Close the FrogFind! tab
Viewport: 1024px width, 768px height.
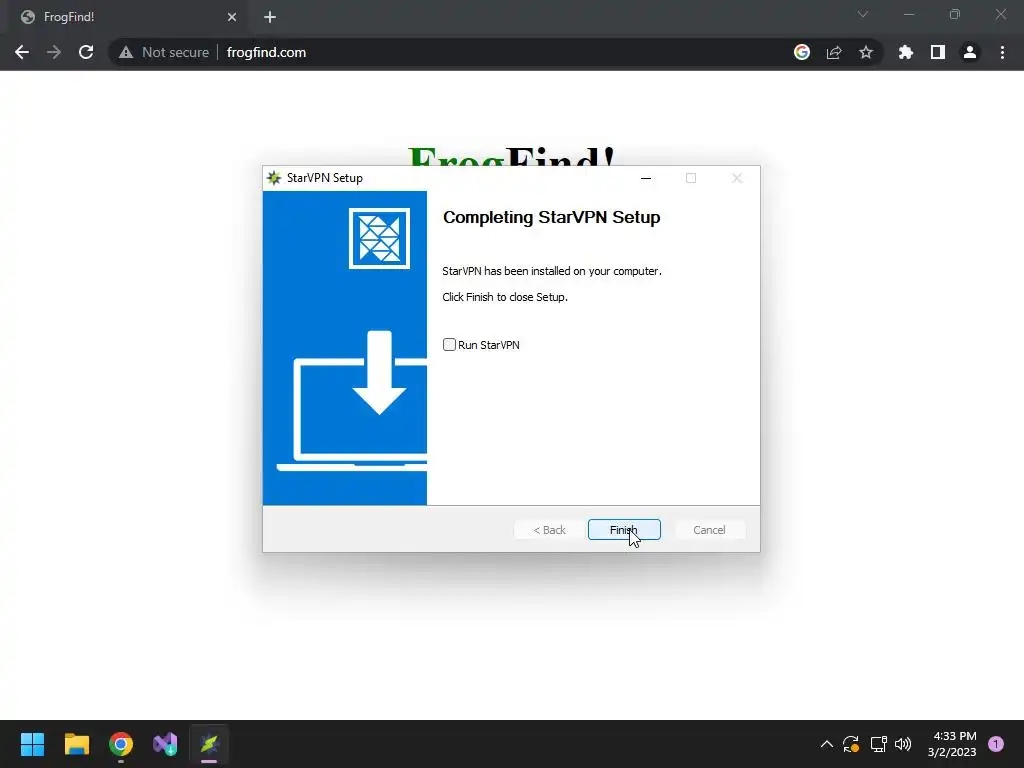[x=232, y=17]
